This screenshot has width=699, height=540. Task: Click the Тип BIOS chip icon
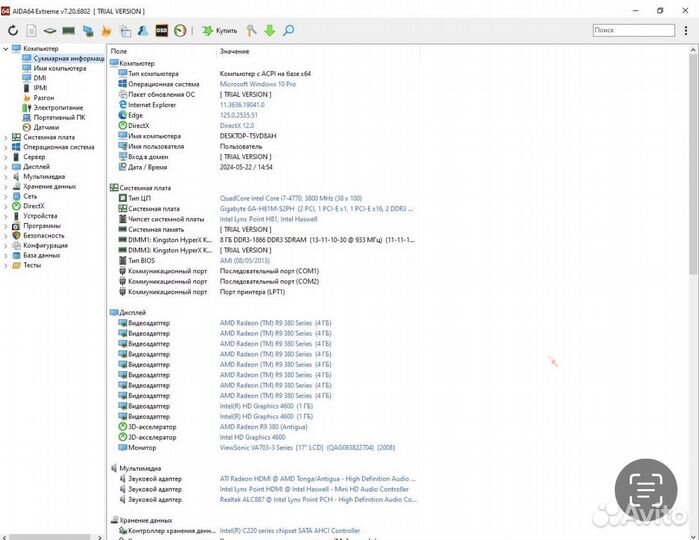coord(123,260)
